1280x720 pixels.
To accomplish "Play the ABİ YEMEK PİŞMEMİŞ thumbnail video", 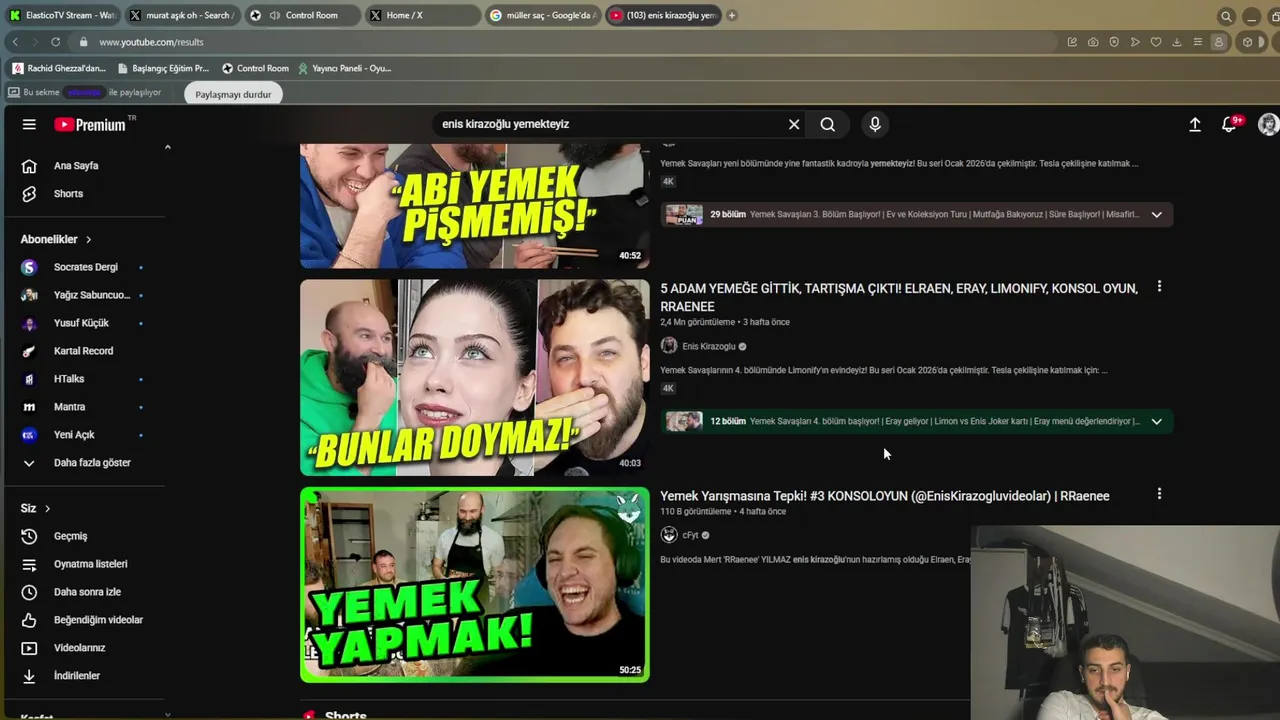I will (x=475, y=206).
